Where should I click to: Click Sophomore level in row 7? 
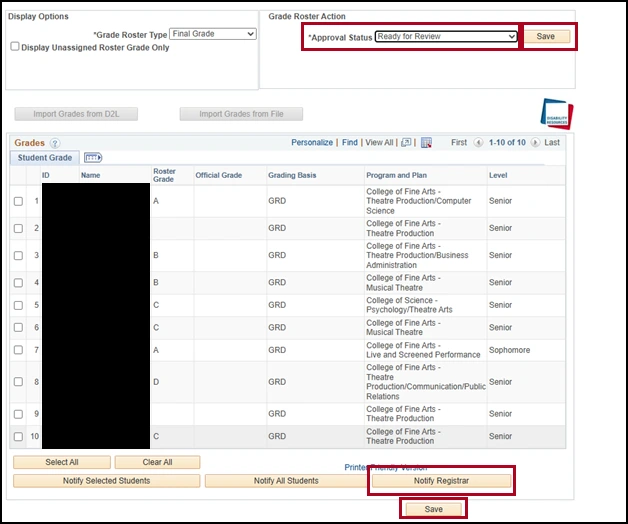click(x=509, y=350)
